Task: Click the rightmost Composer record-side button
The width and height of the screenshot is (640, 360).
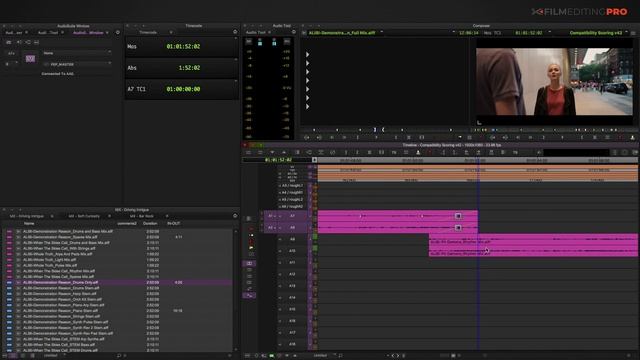Action: (x=632, y=138)
